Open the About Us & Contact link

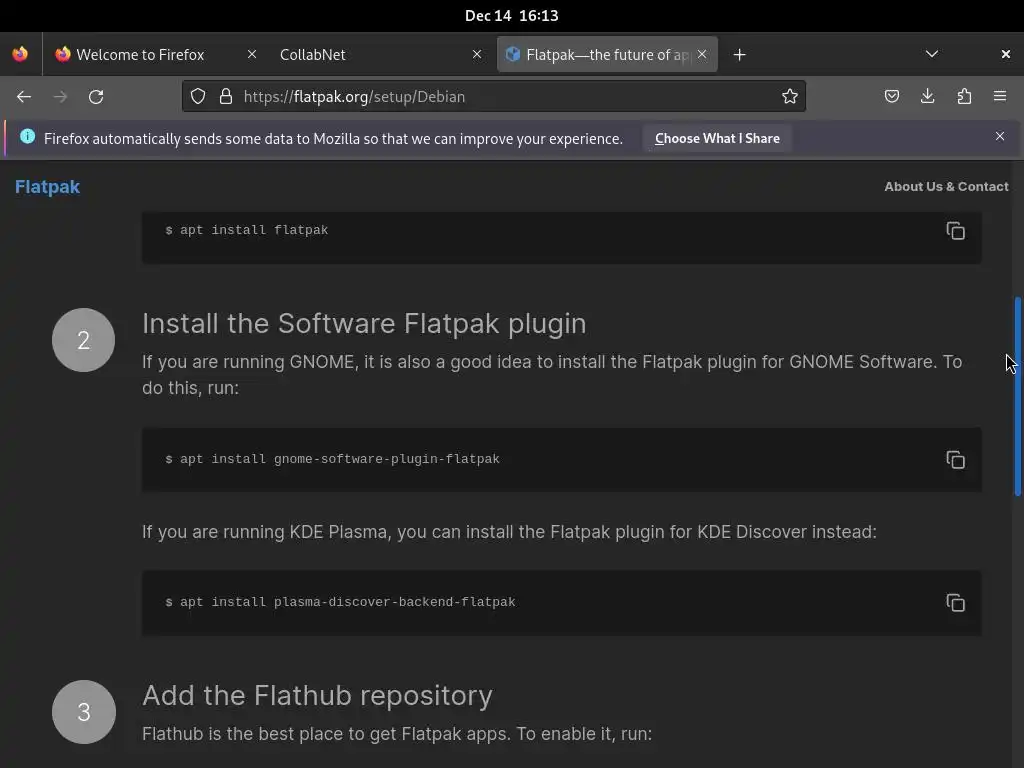click(x=946, y=186)
